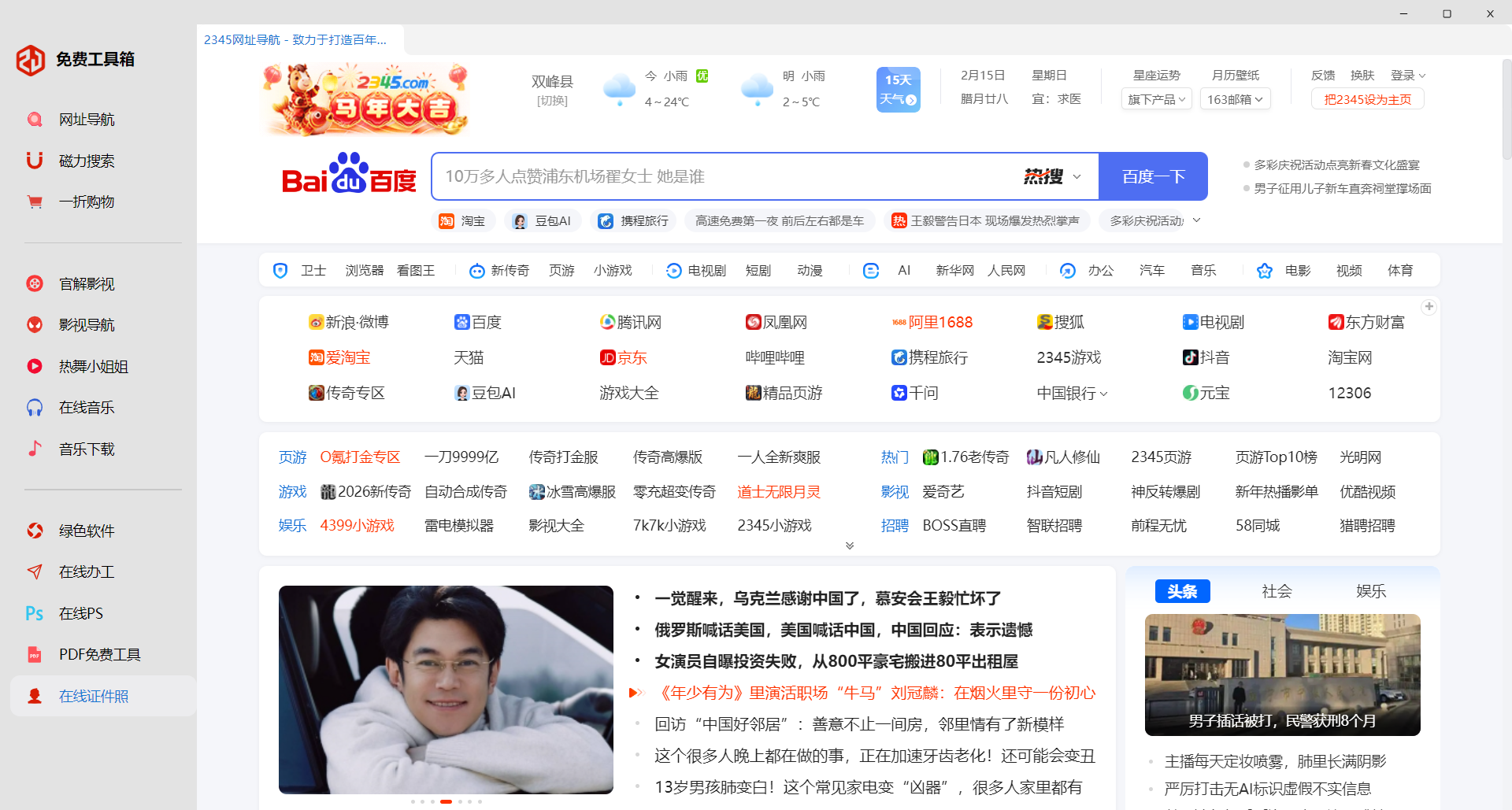Click the page vertical scrollbar
Image resolution: width=1512 pixels, height=810 pixels.
click(x=1506, y=109)
